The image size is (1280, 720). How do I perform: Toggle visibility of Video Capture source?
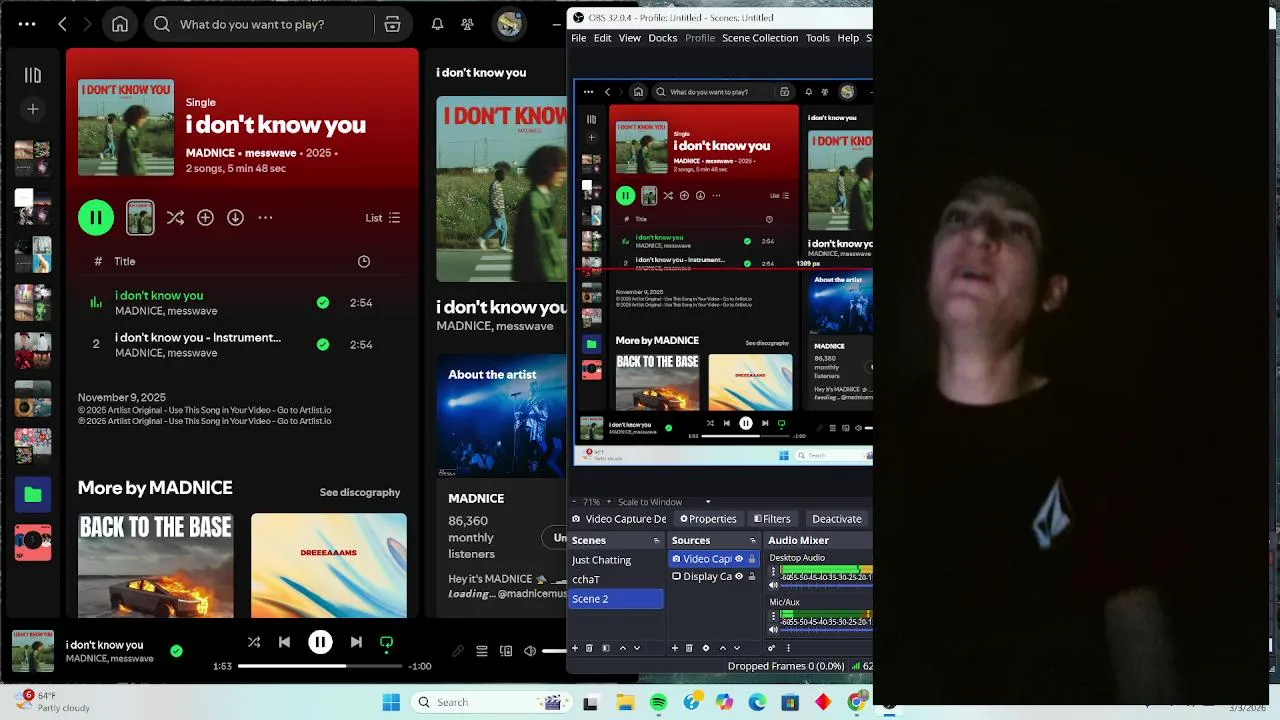pos(739,559)
